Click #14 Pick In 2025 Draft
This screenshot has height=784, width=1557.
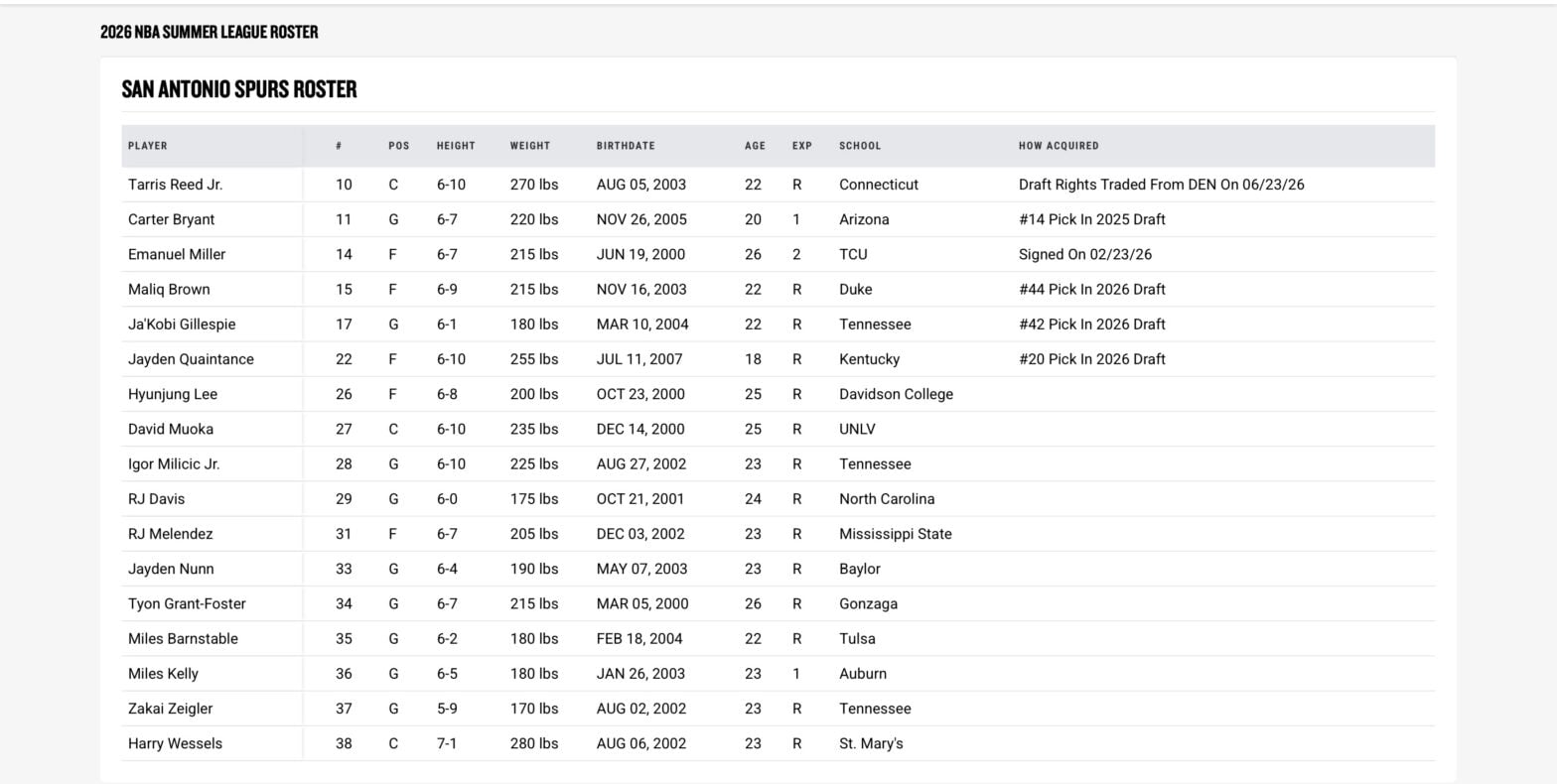[x=1092, y=219]
